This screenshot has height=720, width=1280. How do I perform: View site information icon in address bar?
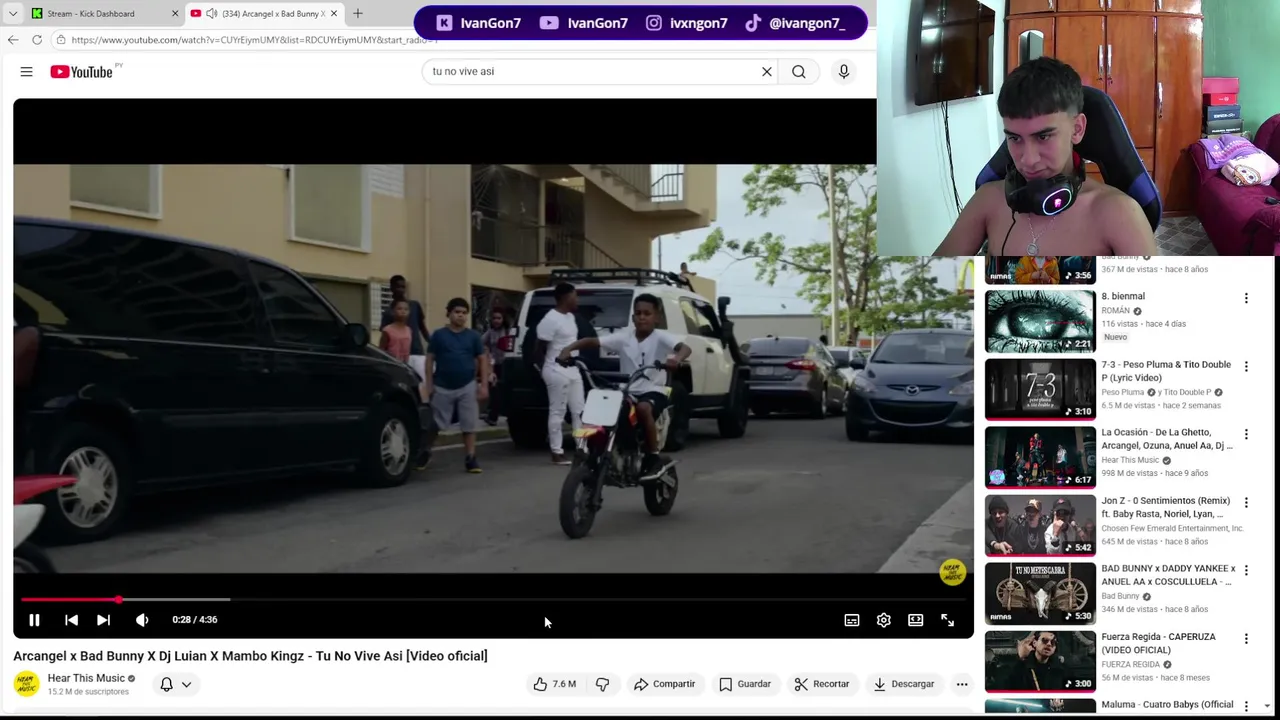tap(61, 40)
